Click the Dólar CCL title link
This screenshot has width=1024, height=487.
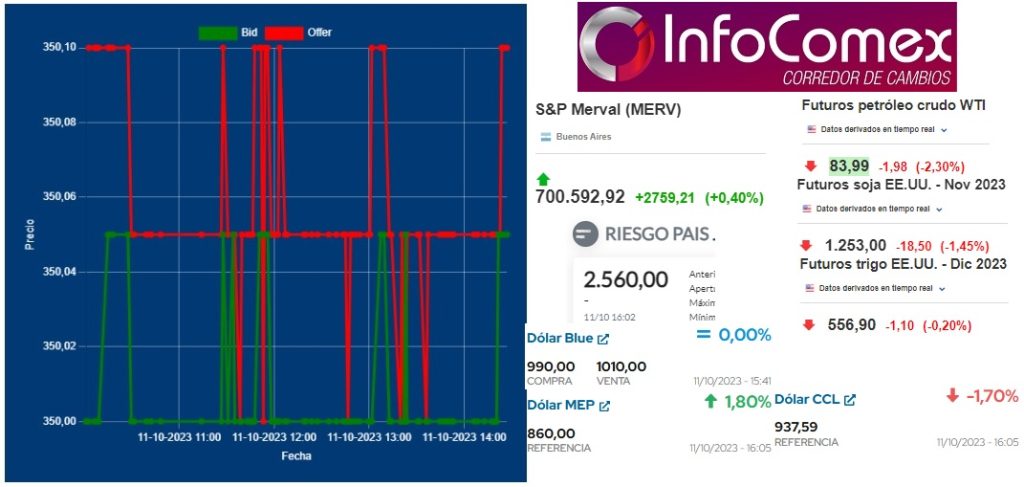[x=808, y=399]
